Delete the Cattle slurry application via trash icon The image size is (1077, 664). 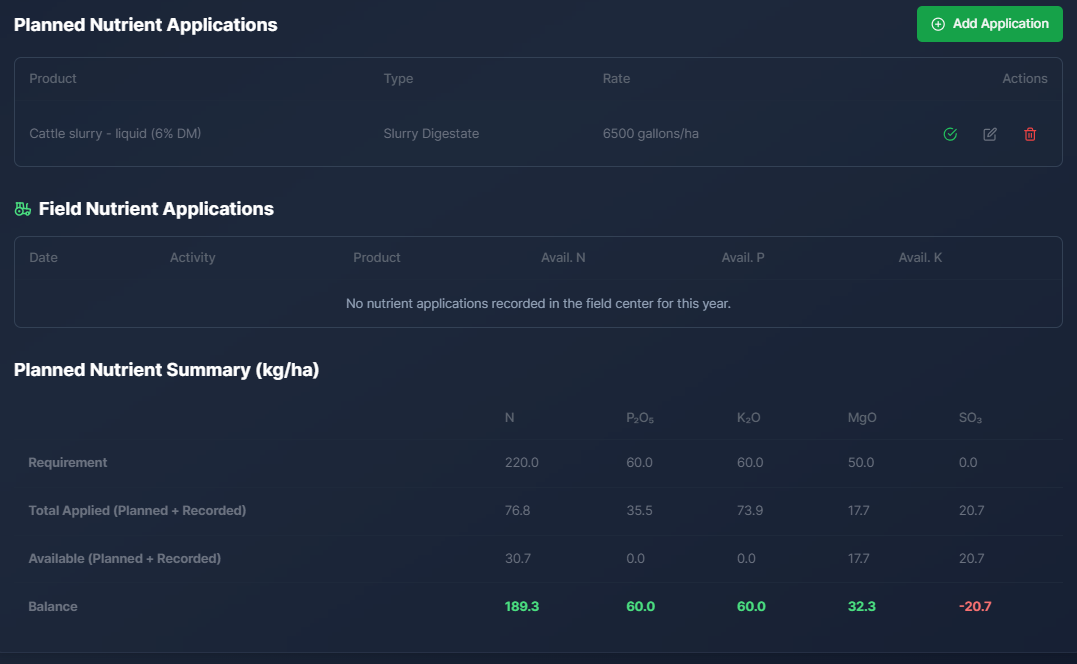coord(1030,133)
